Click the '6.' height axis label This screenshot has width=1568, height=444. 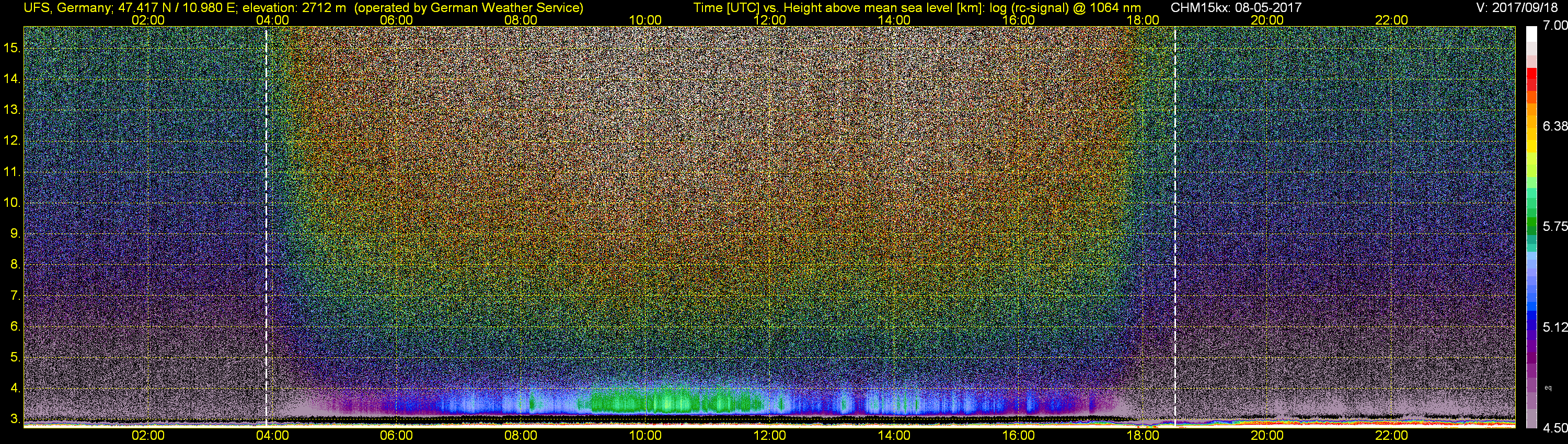(x=15, y=326)
